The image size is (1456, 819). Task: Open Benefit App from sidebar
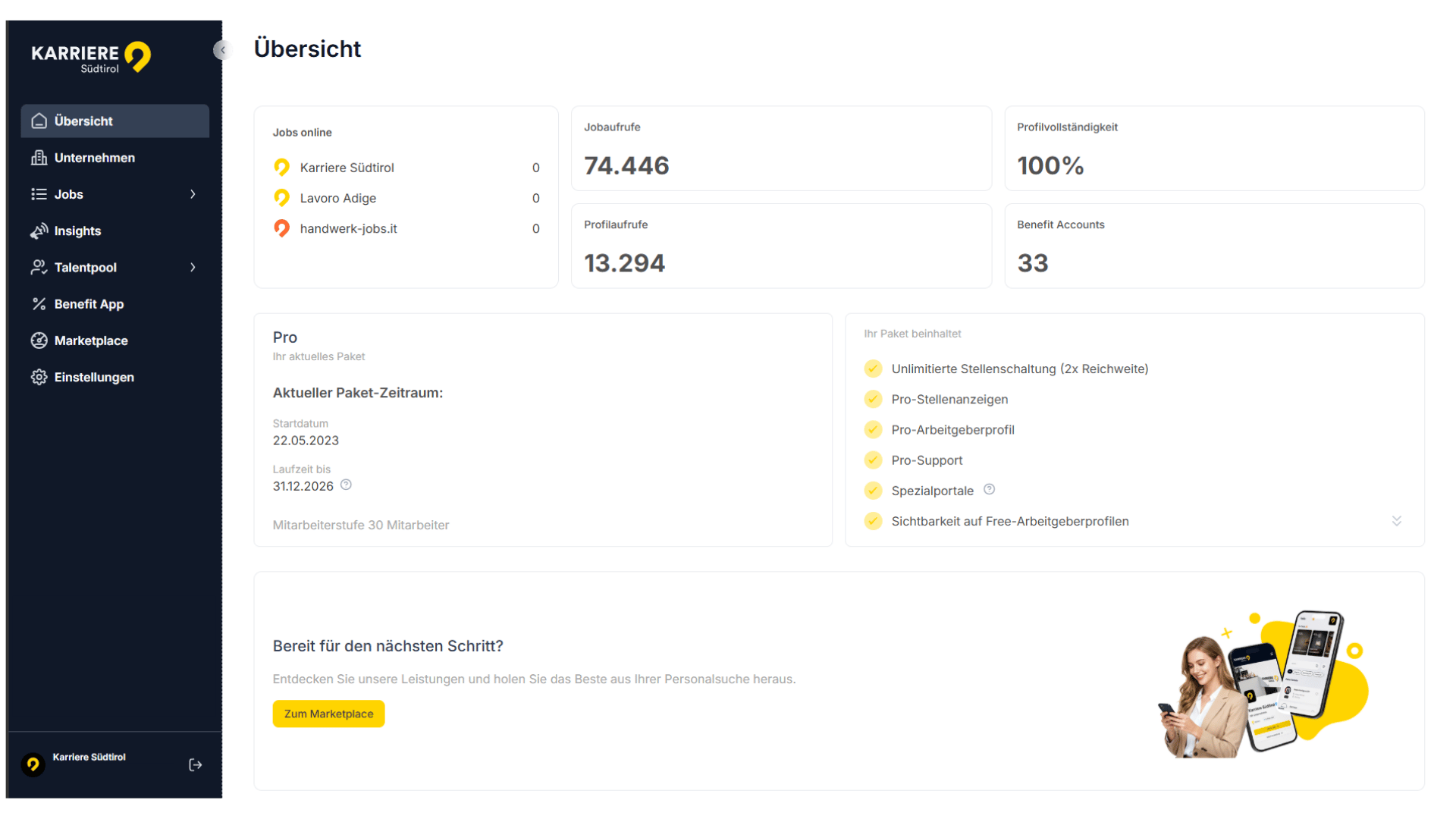coord(115,304)
